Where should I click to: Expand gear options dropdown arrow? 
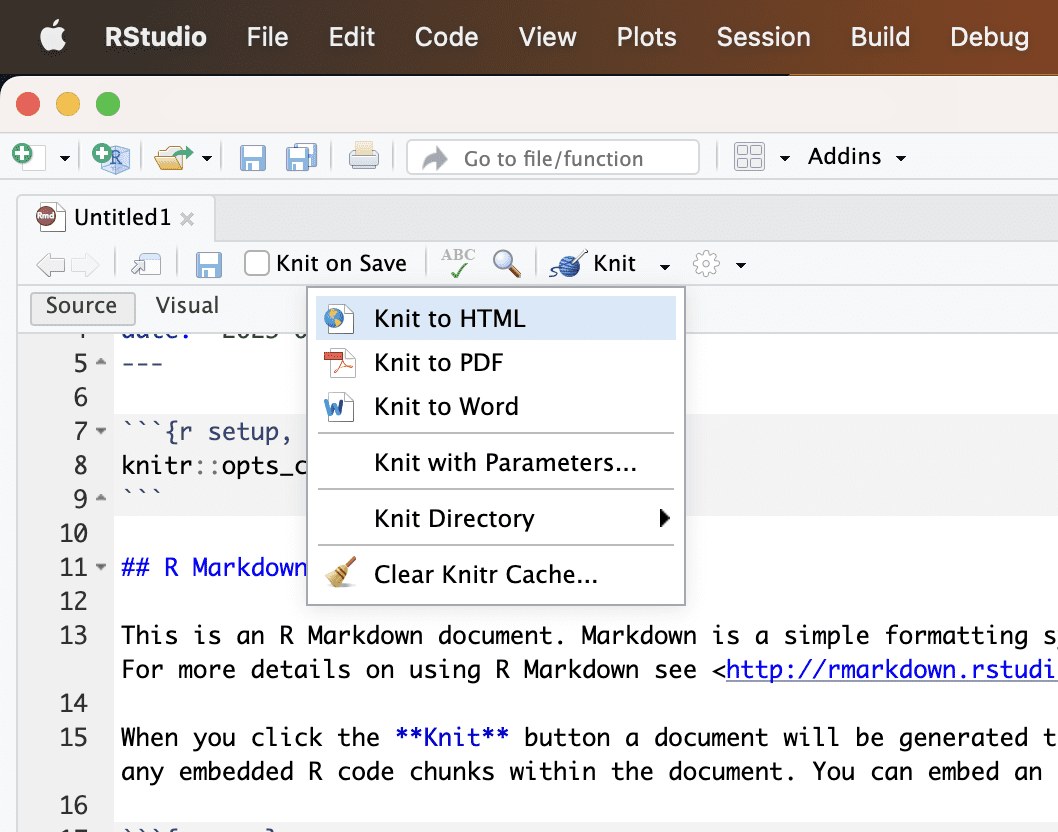[x=741, y=265]
